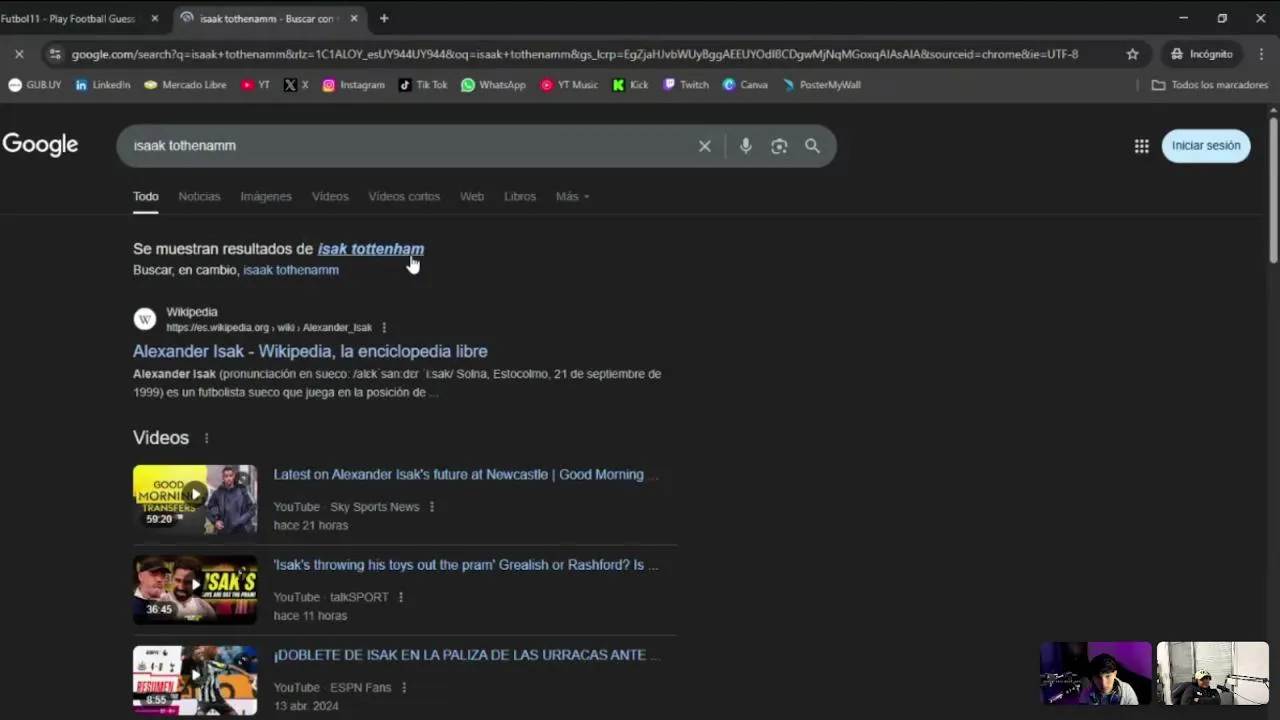The image size is (1280, 720).
Task: Close the Futbol11 tab
Action: click(155, 18)
